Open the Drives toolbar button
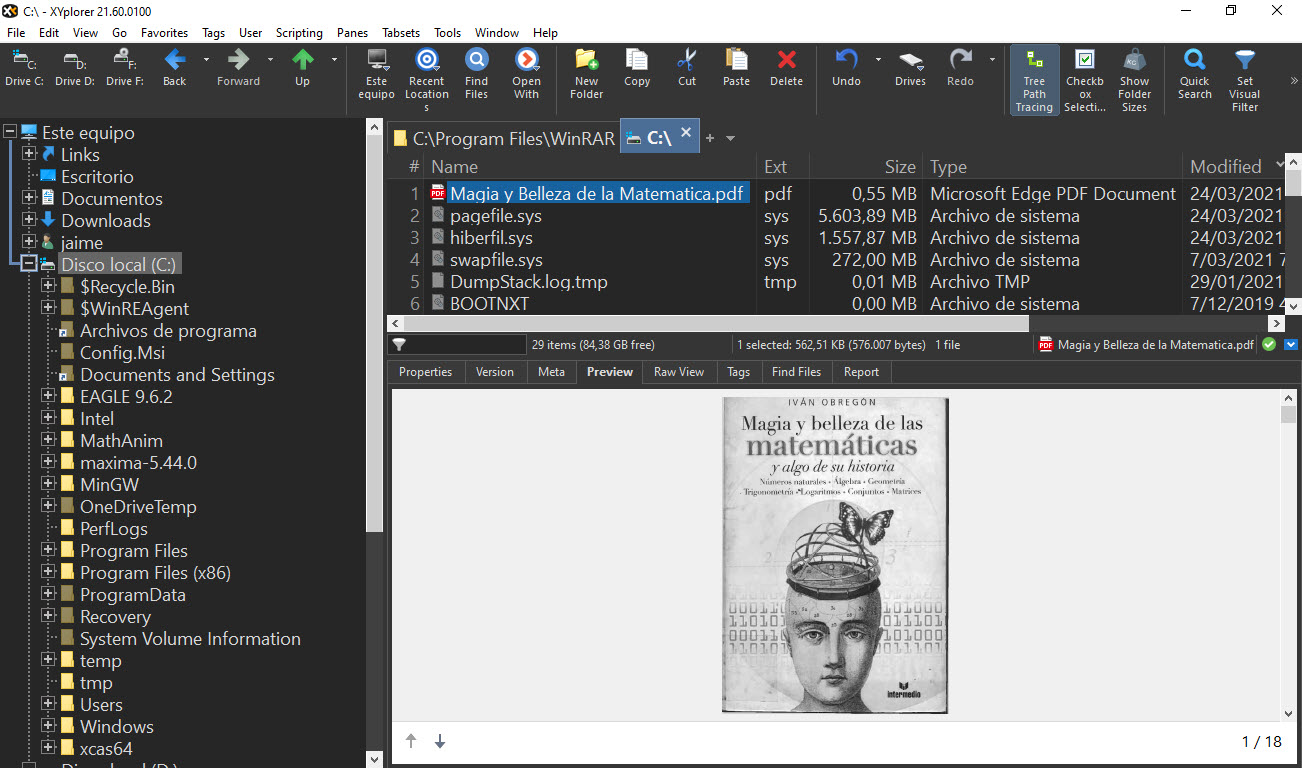Screen dimensions: 1302x768 pos(910,69)
